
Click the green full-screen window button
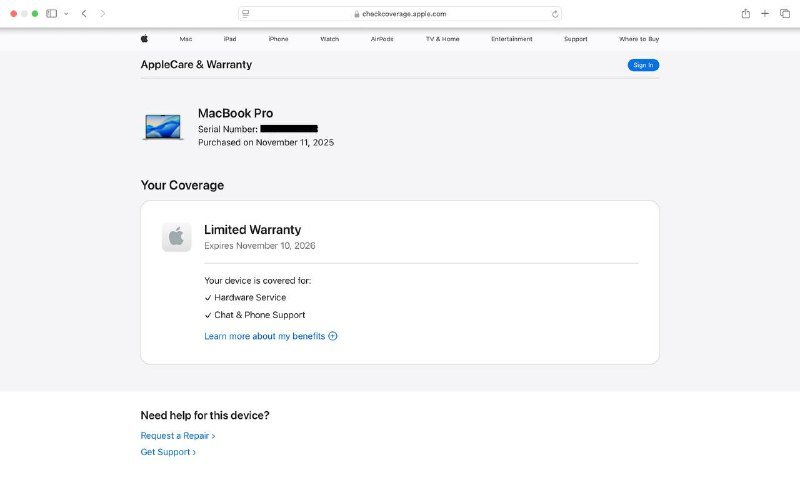click(x=35, y=14)
